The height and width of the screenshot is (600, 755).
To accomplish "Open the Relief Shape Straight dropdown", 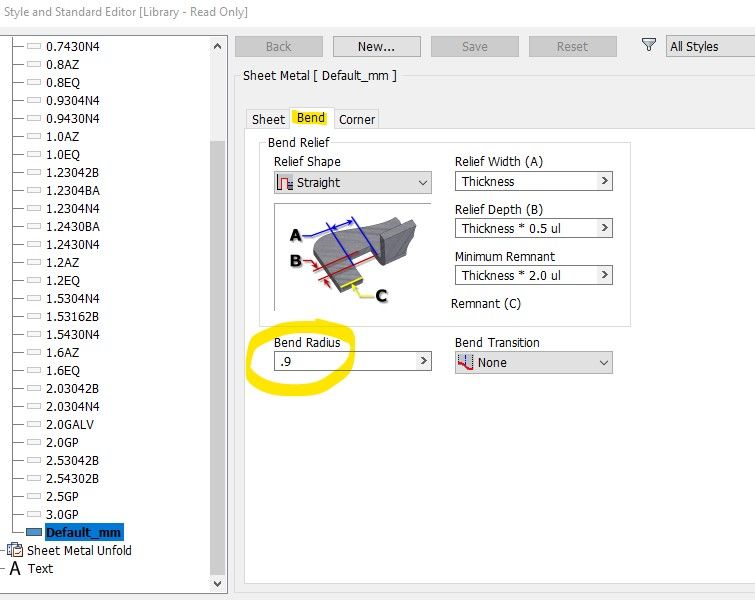I will tap(352, 183).
